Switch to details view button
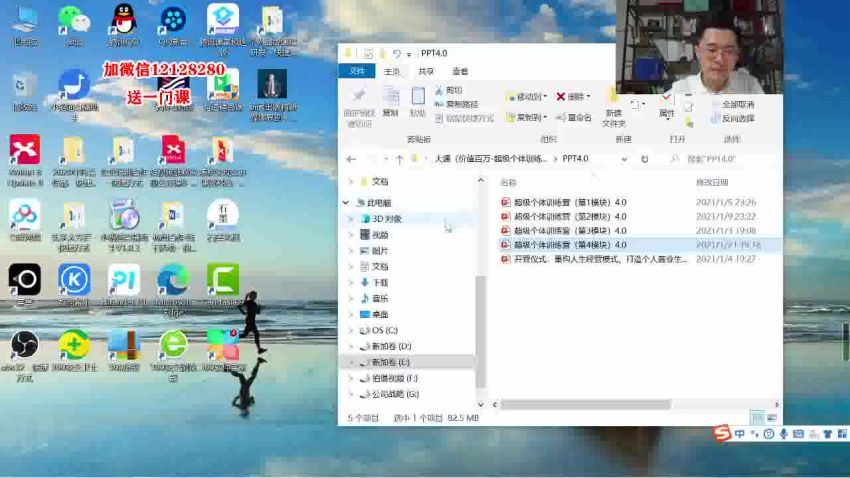This screenshot has width=850, height=478. click(x=758, y=418)
